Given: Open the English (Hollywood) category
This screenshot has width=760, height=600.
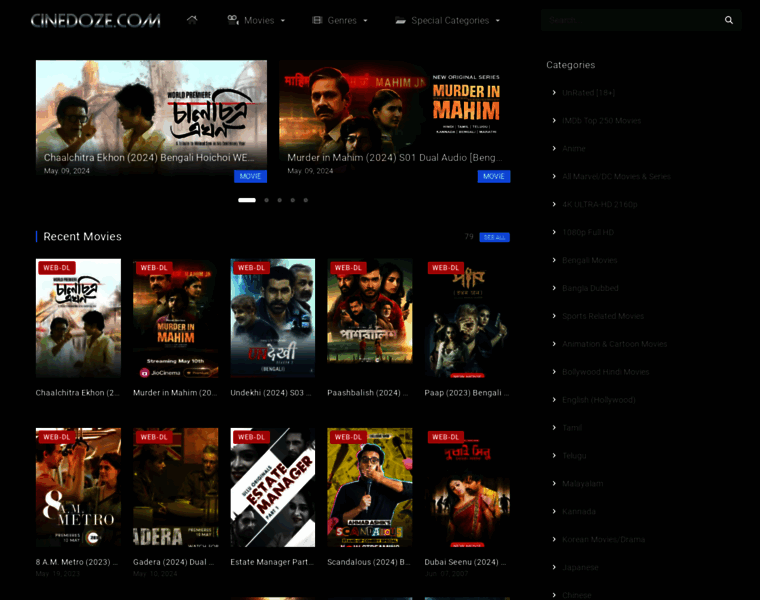Looking at the screenshot, I should pyautogui.click(x=599, y=400).
